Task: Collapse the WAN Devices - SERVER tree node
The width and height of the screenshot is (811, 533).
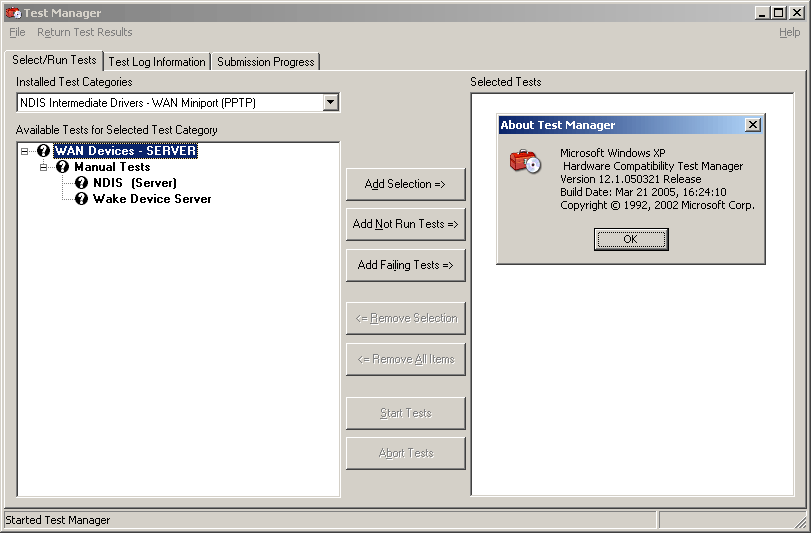Action: pyautogui.click(x=24, y=151)
